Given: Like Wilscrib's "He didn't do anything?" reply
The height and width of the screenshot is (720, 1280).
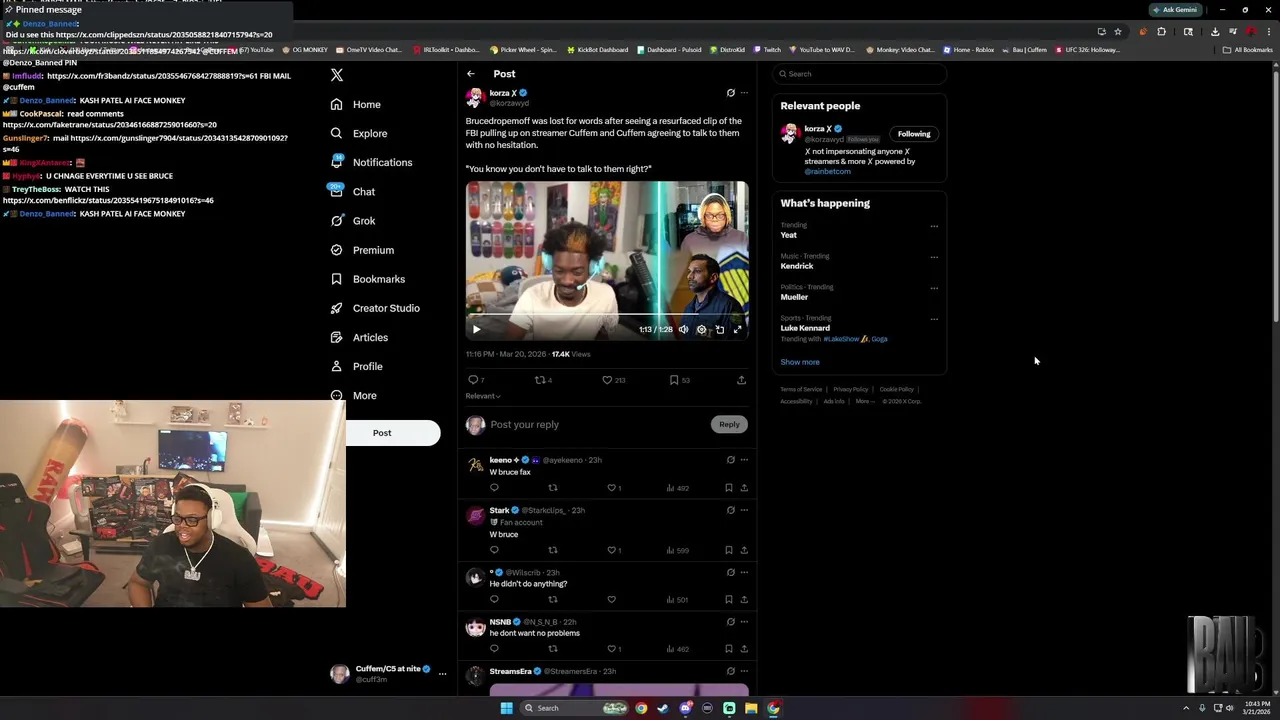Looking at the screenshot, I should (x=611, y=600).
